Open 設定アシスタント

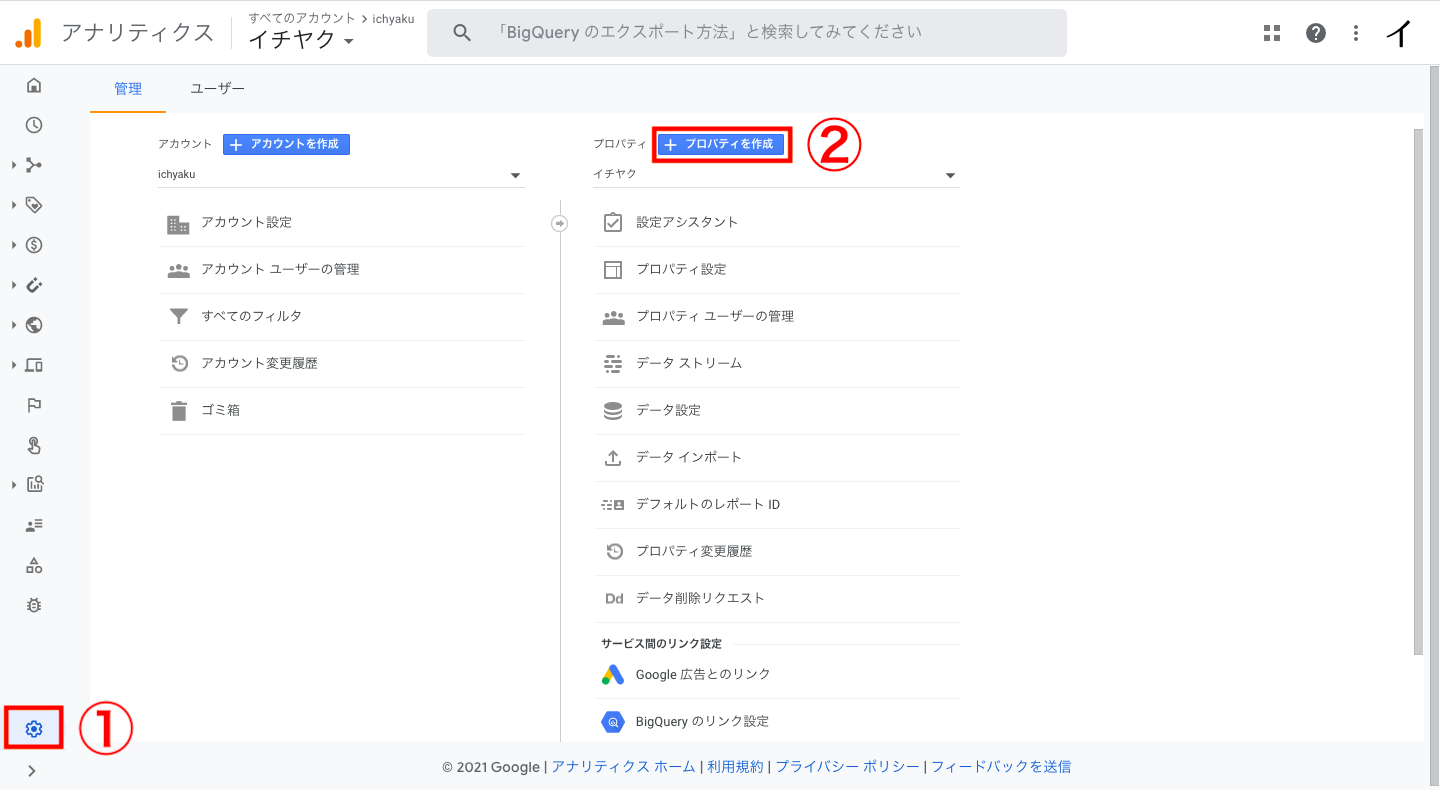[x=776, y=223]
